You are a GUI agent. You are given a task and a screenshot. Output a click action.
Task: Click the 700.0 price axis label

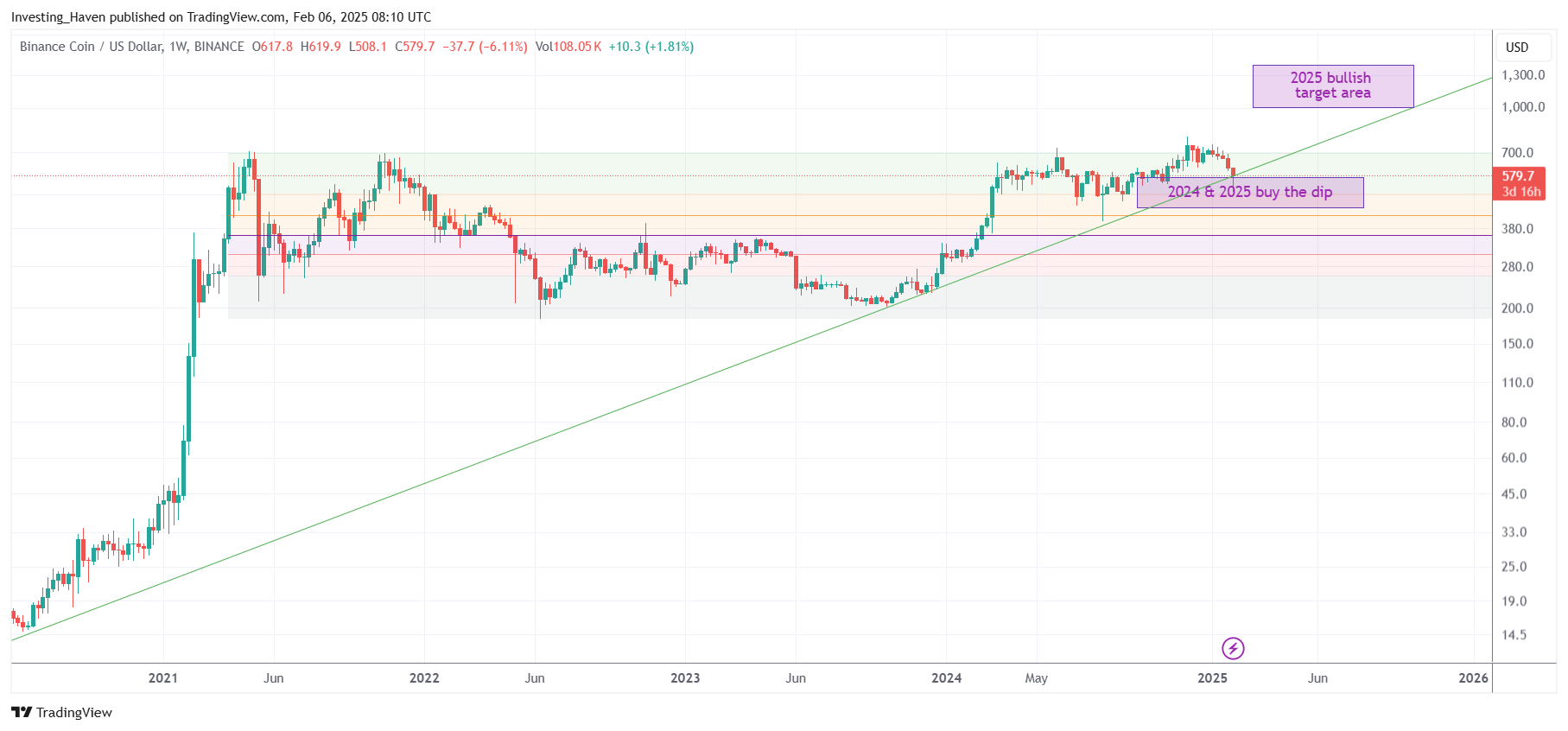click(1518, 153)
